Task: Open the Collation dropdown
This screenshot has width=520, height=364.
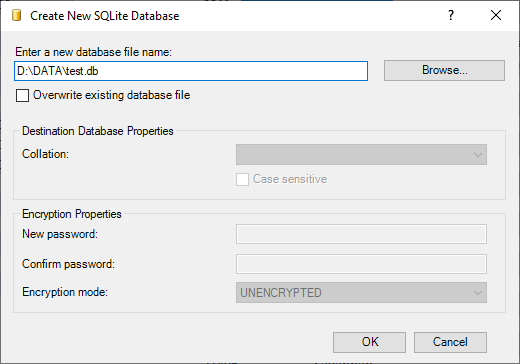Action: pos(361,154)
